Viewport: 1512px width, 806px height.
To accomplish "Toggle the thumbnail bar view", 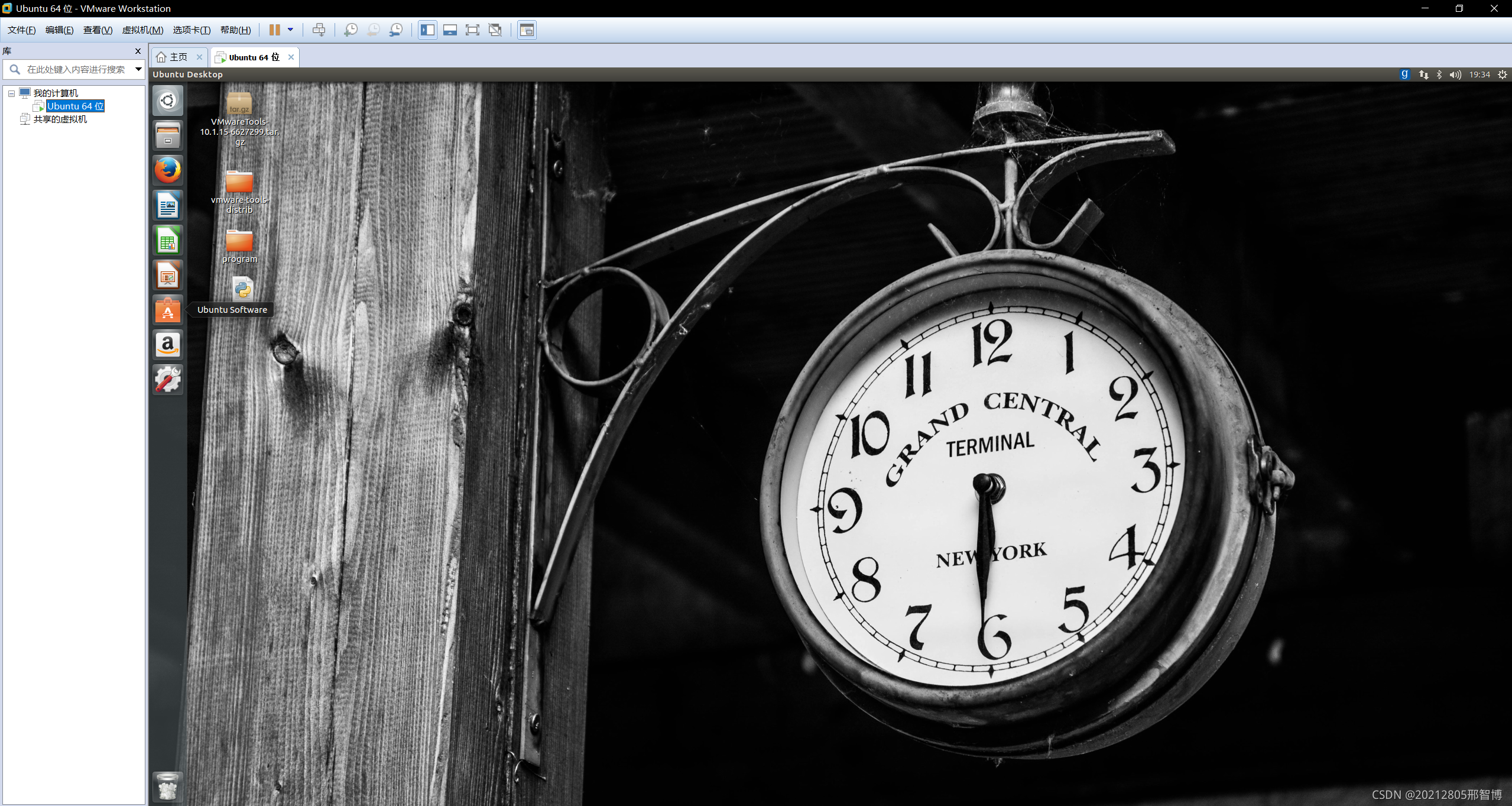I will (450, 30).
